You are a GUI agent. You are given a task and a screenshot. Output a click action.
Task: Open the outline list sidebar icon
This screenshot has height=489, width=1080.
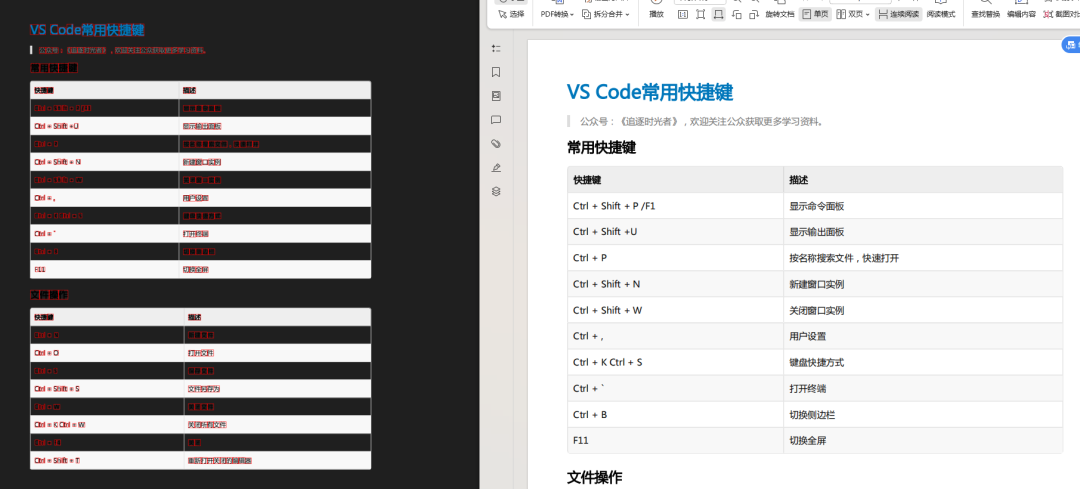pyautogui.click(x=496, y=48)
